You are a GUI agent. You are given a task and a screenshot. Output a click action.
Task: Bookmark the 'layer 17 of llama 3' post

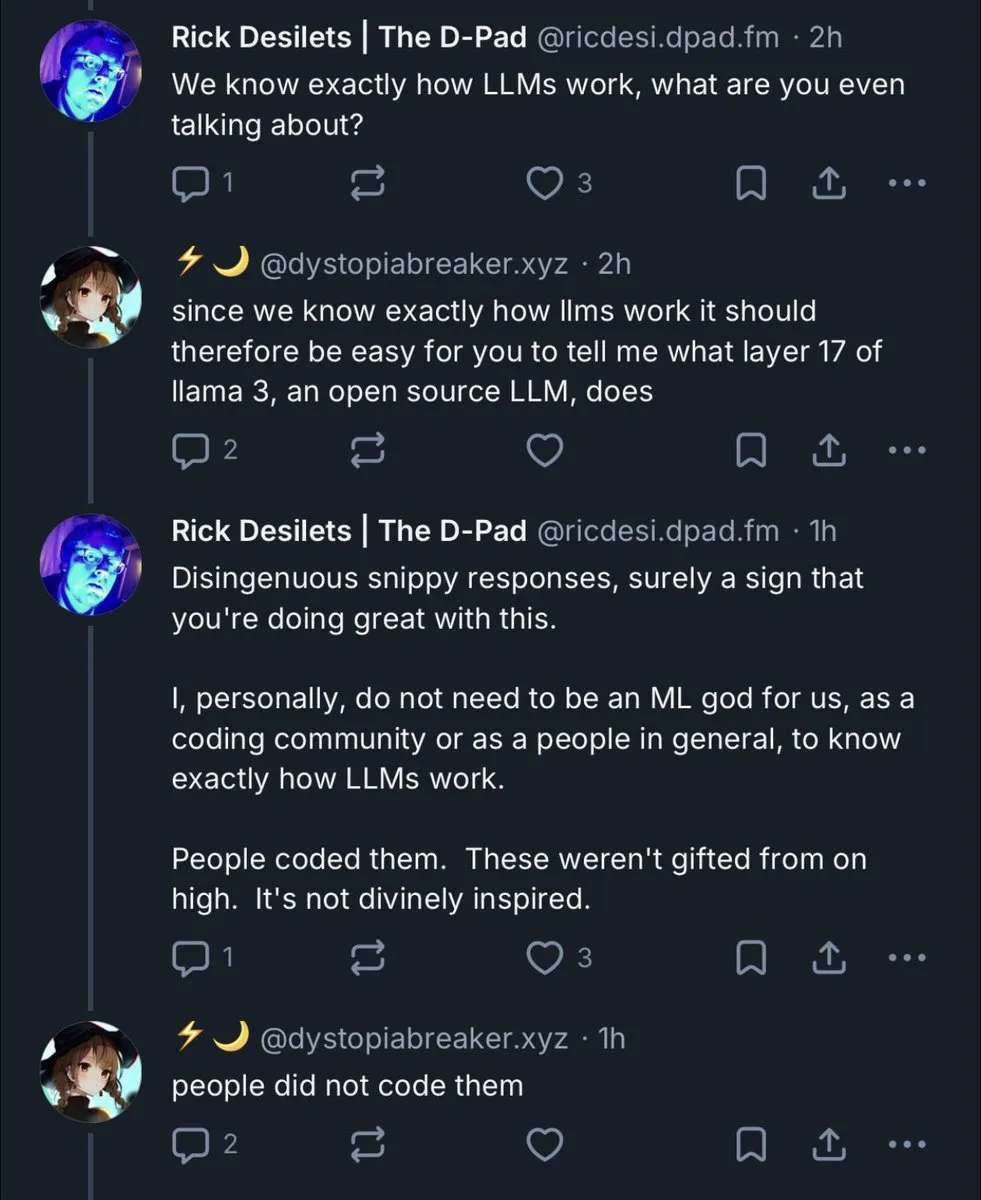(750, 451)
